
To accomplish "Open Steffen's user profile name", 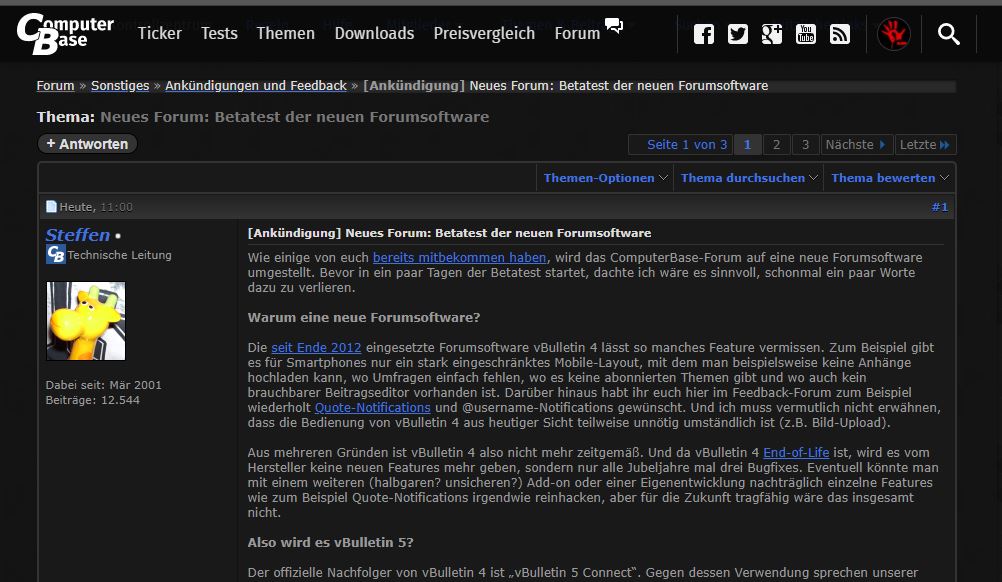I will [77, 235].
